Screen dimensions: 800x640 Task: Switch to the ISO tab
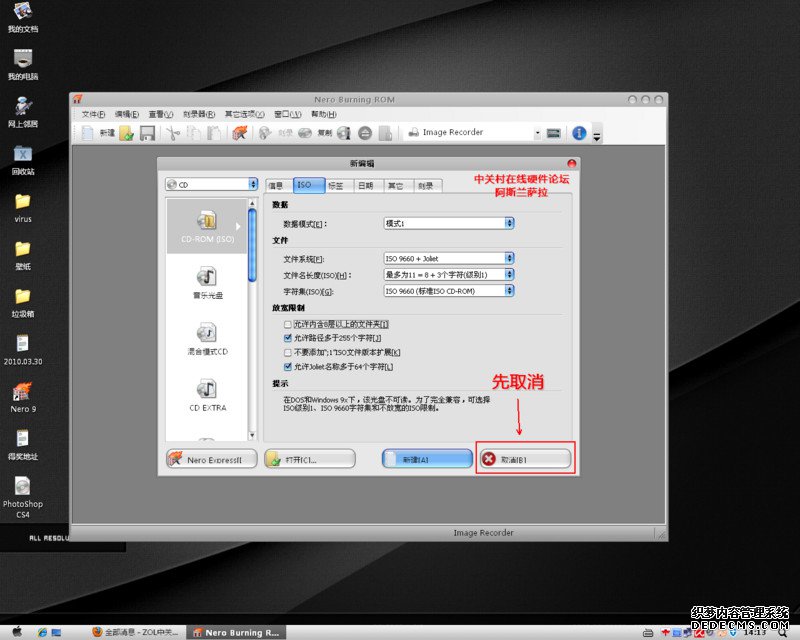[x=309, y=185]
